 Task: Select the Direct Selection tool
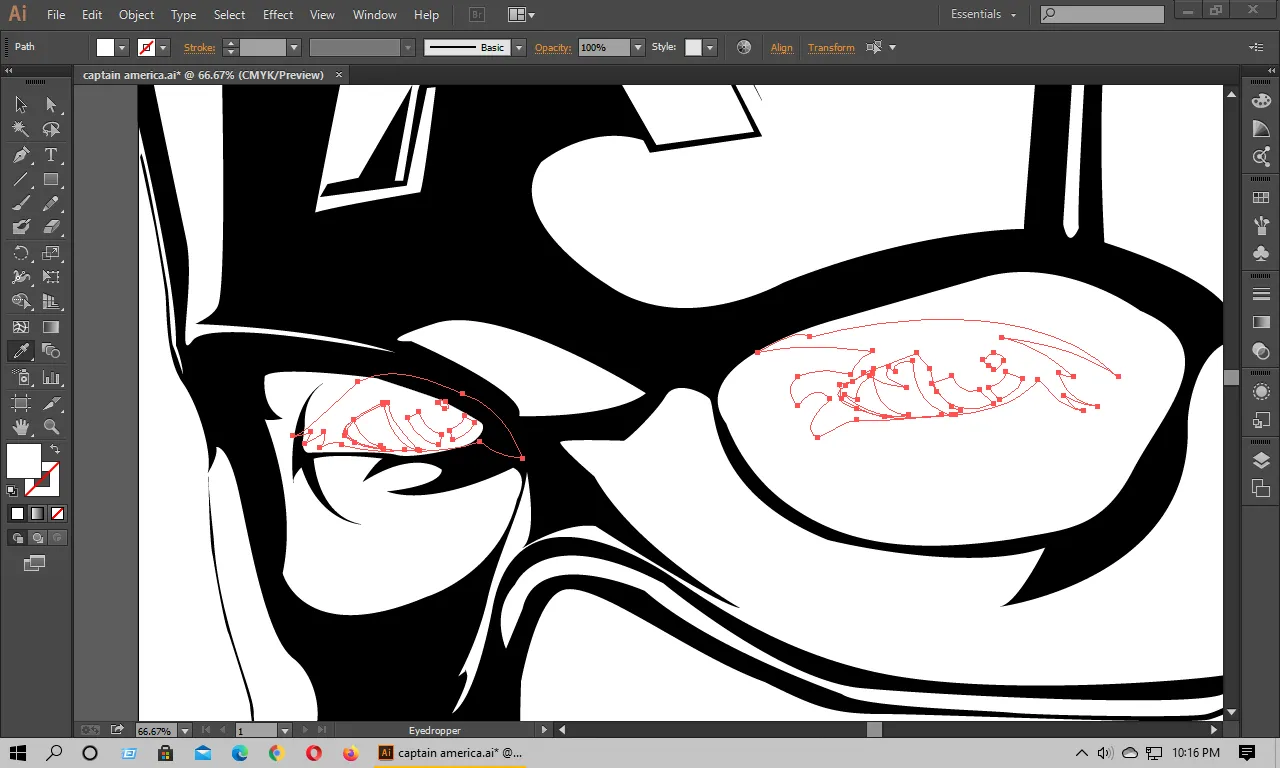(51, 105)
